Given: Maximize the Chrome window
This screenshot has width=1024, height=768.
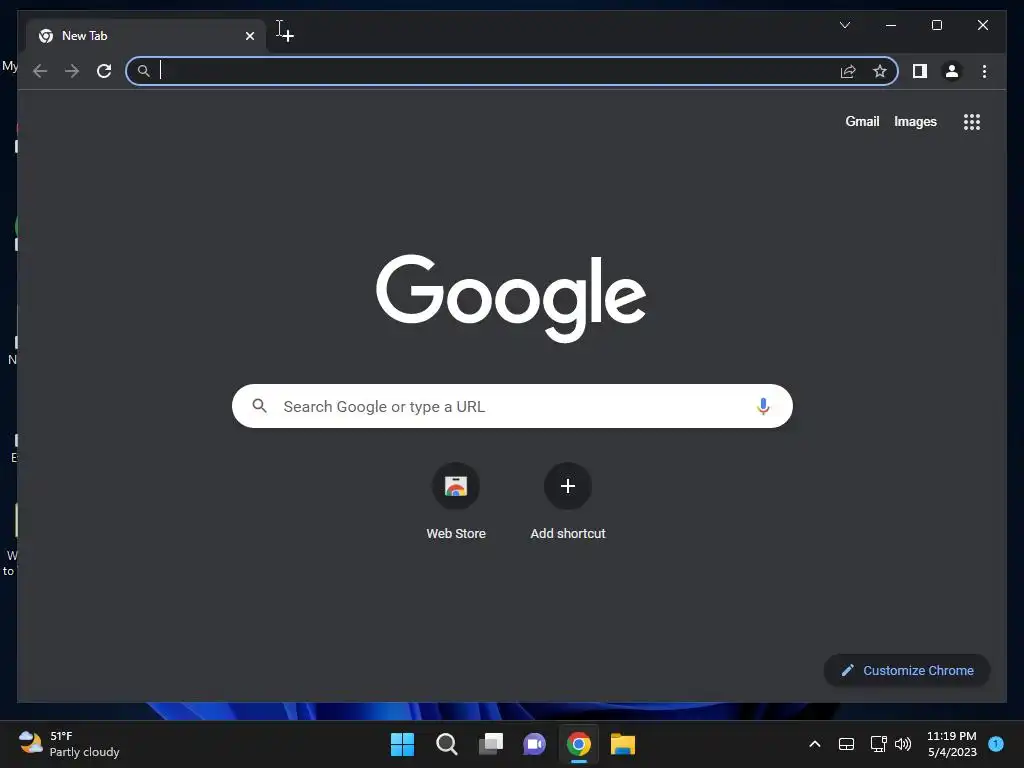Looking at the screenshot, I should [x=936, y=25].
